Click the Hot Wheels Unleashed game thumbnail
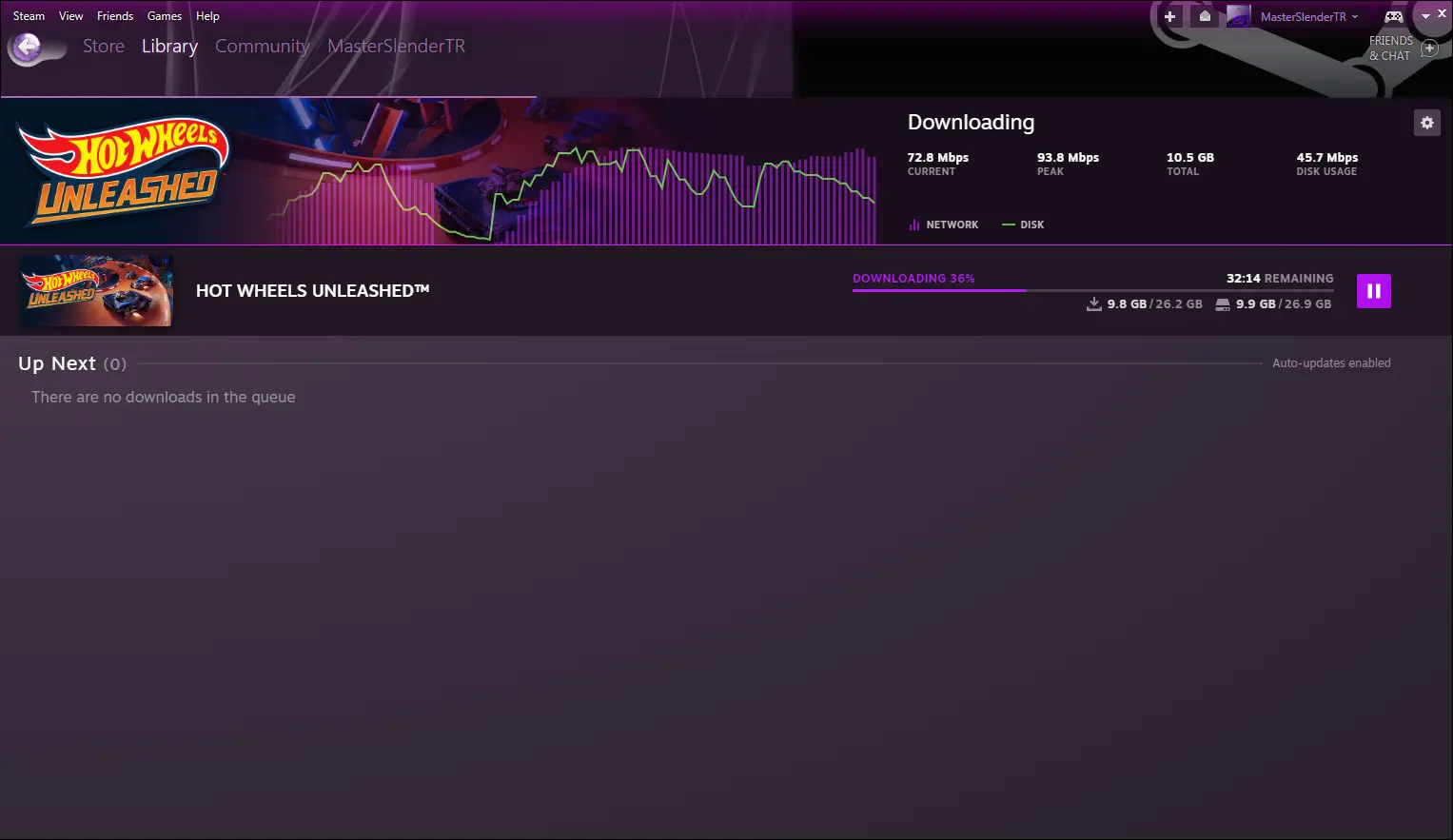Viewport: 1453px width, 840px height. point(96,291)
